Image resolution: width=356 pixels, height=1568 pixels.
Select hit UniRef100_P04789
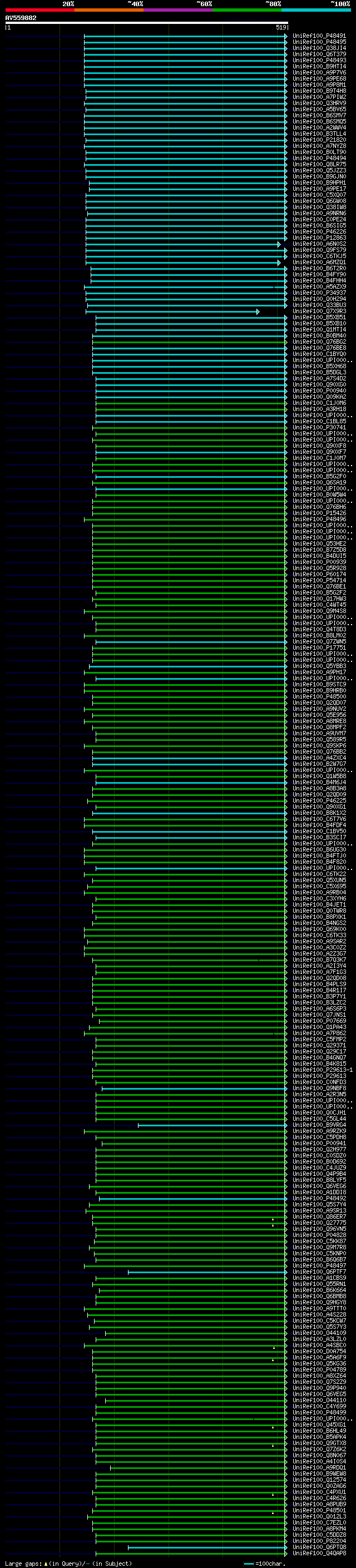point(319,1371)
